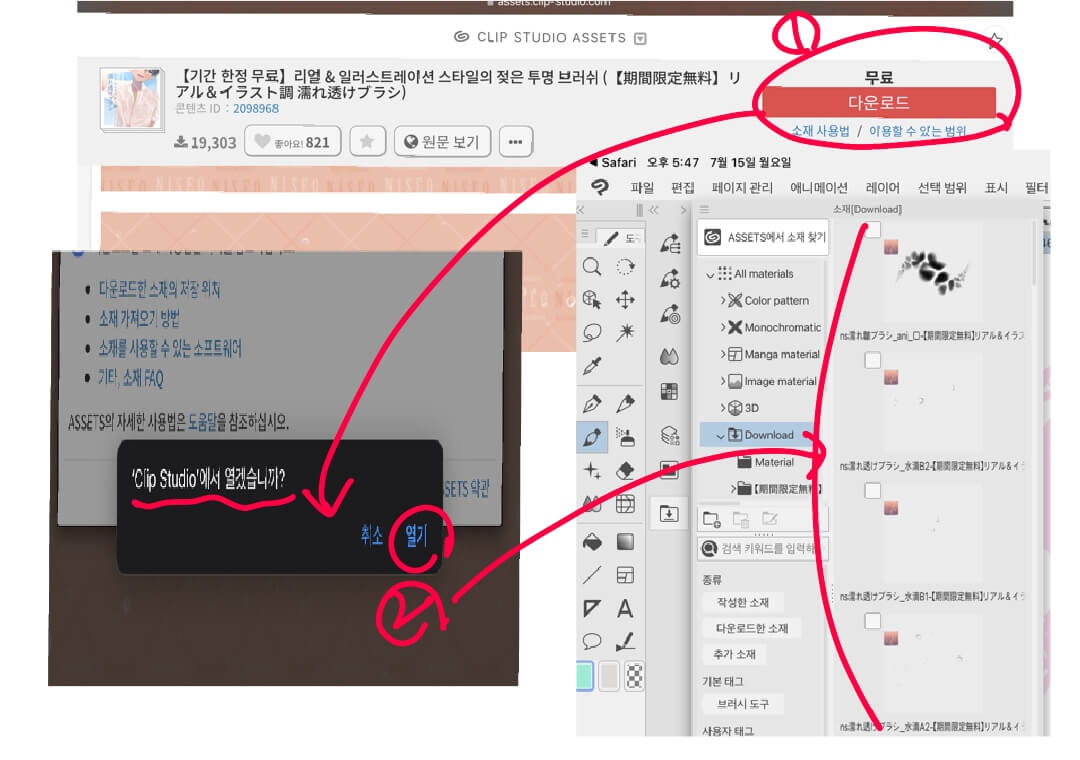Open the Material download palette icon
This screenshot has width=1080, height=760.
(x=669, y=513)
